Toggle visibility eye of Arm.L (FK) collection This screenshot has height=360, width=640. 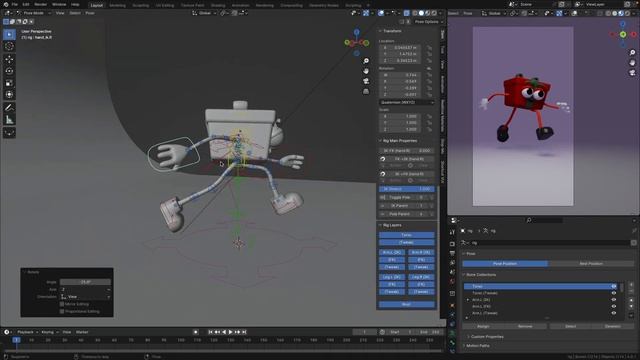tap(613, 306)
